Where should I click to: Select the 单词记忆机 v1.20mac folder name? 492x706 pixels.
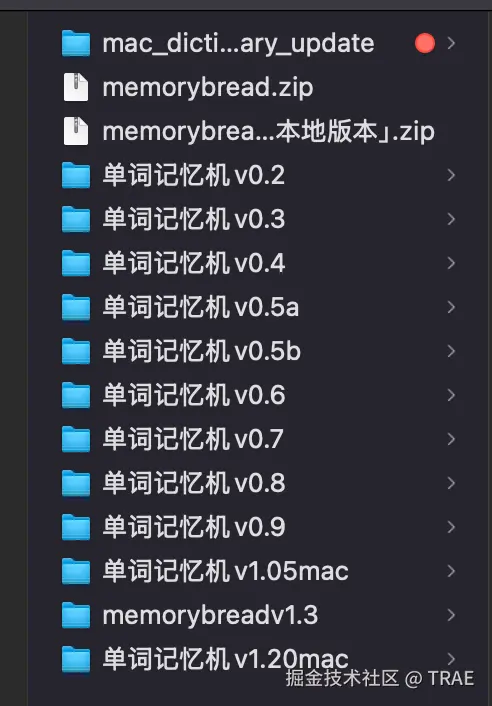pos(226,659)
